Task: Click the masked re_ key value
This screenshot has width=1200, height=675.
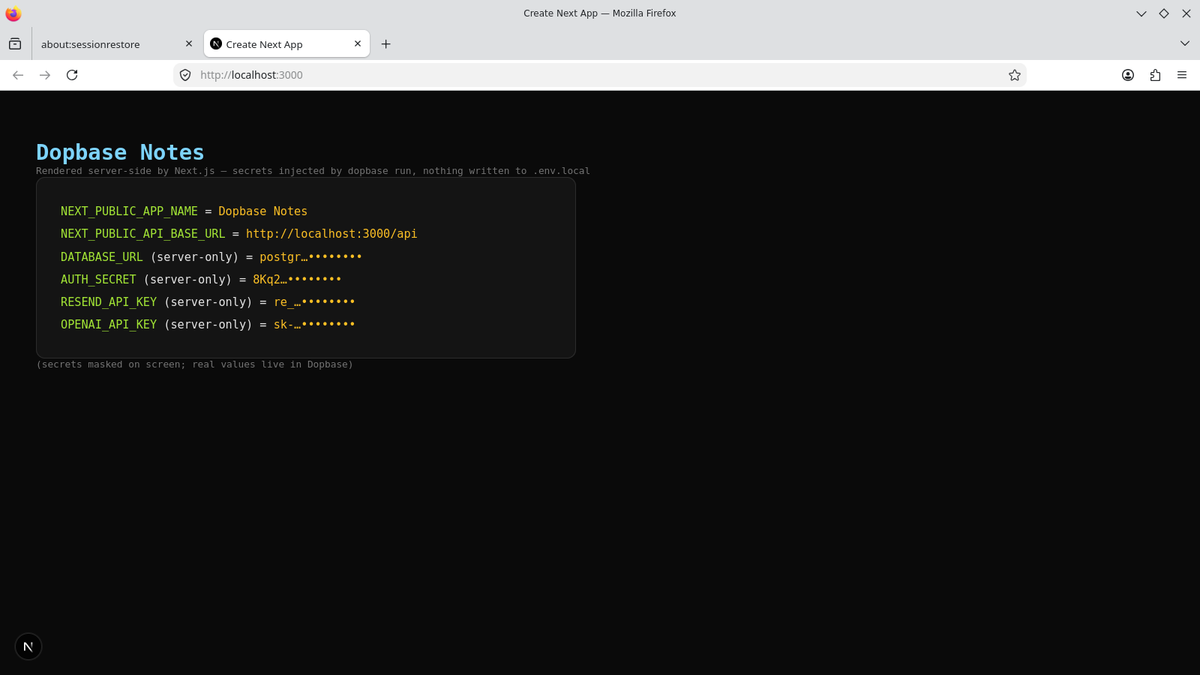Action: pos(314,302)
